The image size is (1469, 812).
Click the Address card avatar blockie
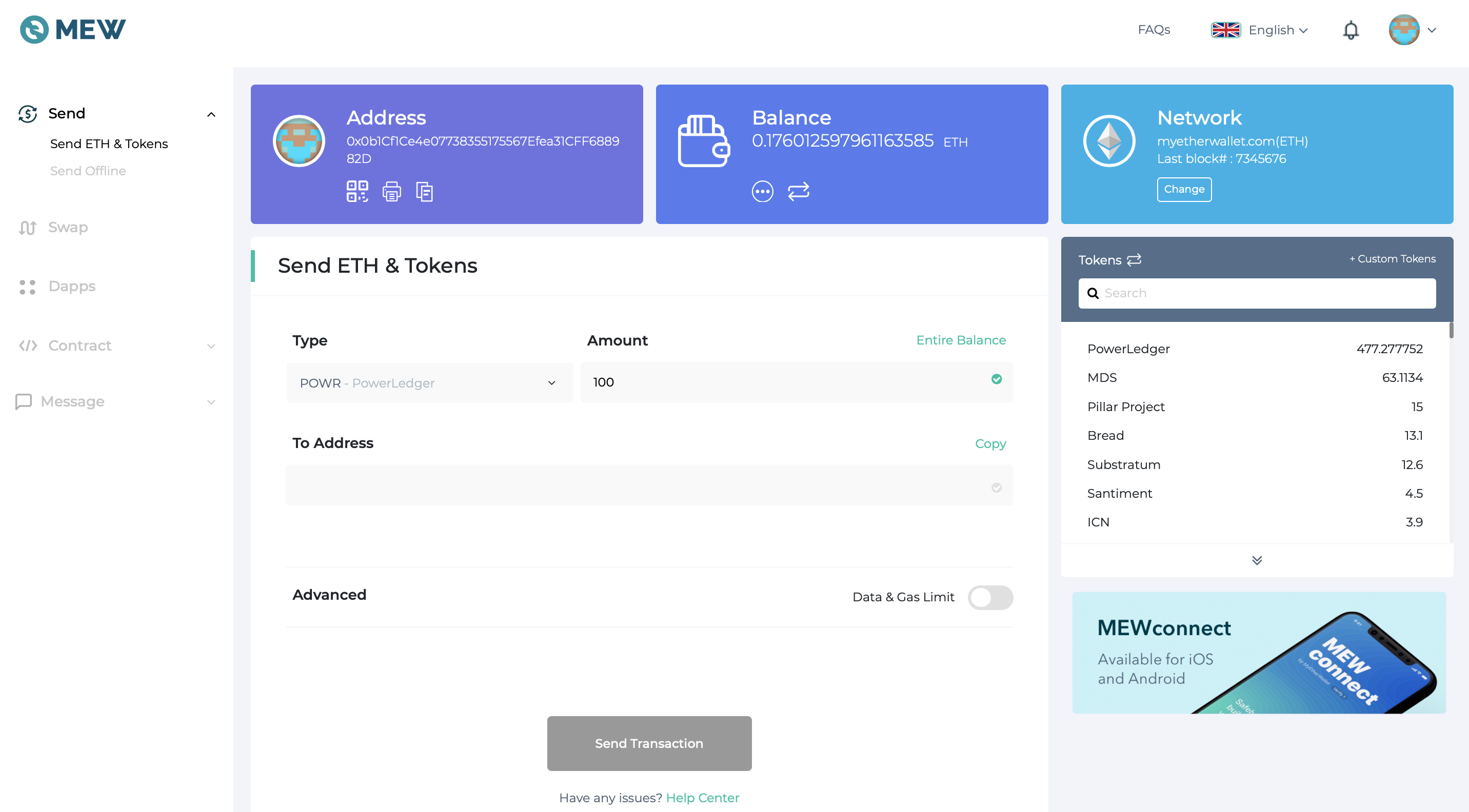(299, 141)
